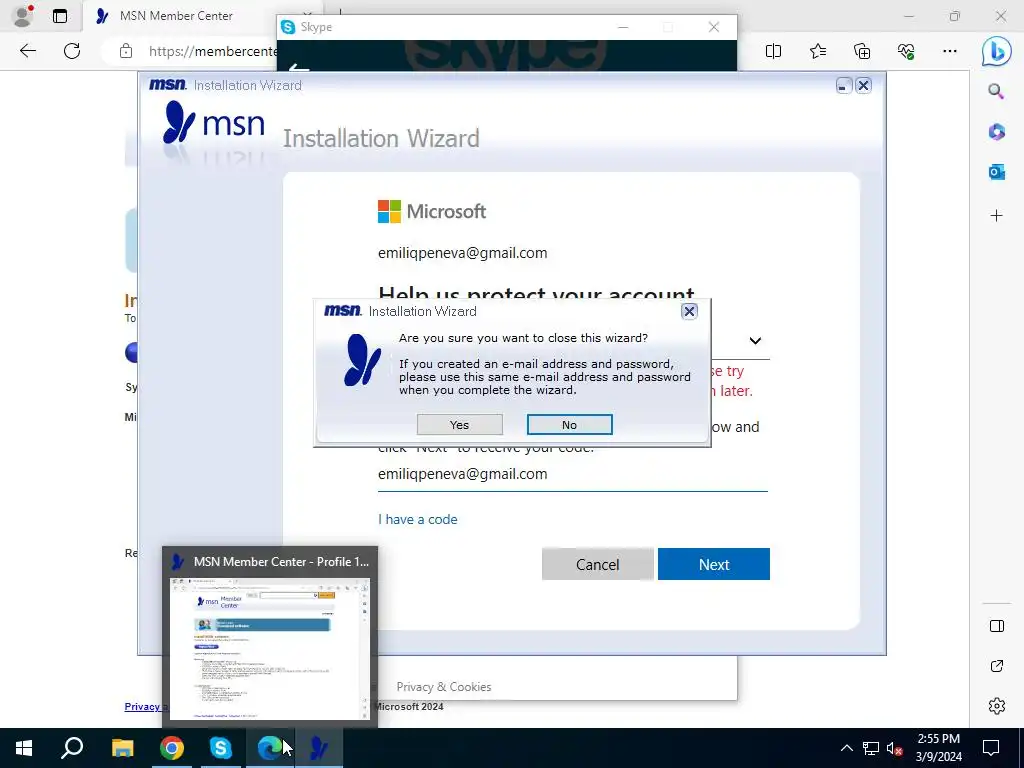Click the Edge back navigation arrow

point(28,51)
